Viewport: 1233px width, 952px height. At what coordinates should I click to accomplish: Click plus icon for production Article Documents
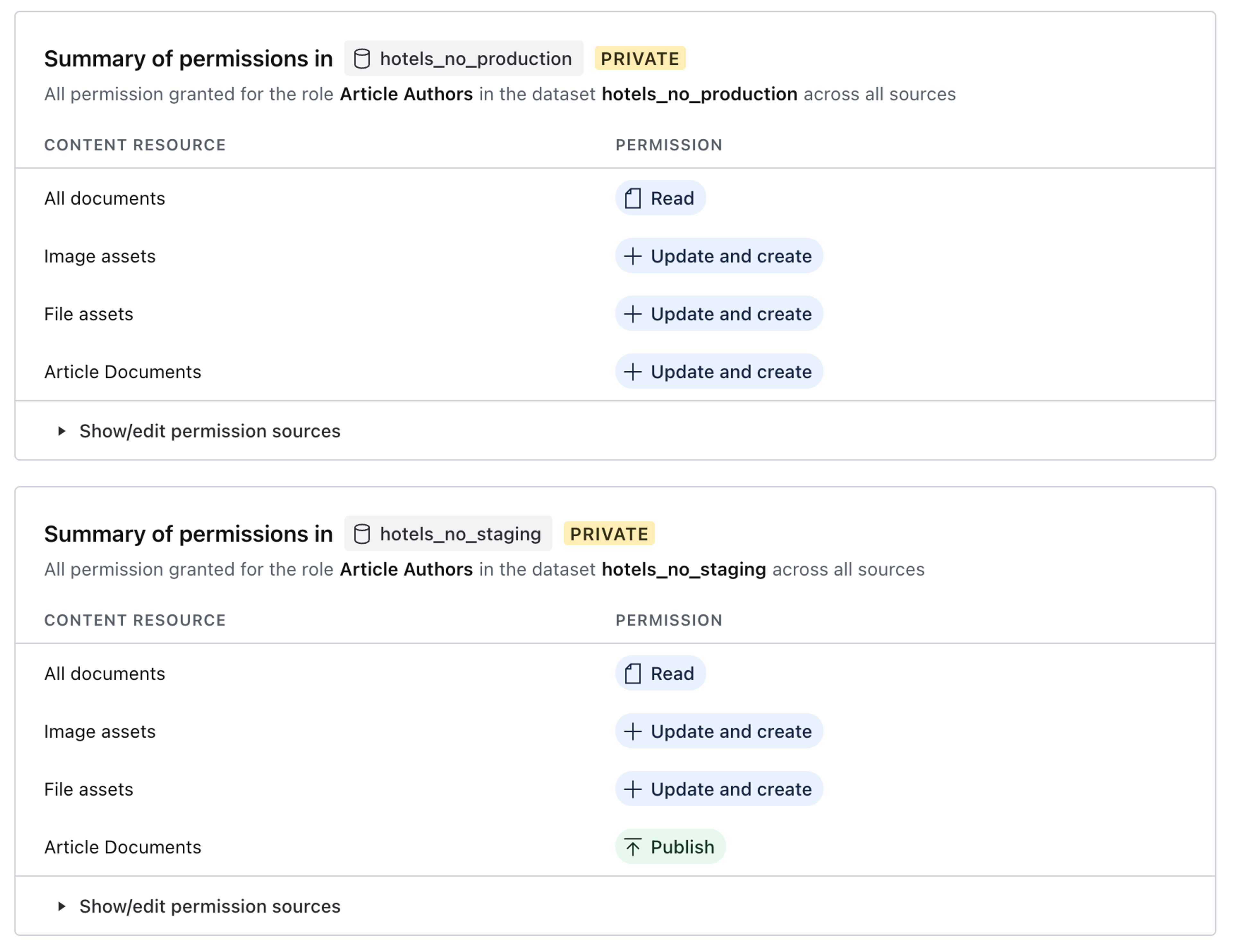633,372
